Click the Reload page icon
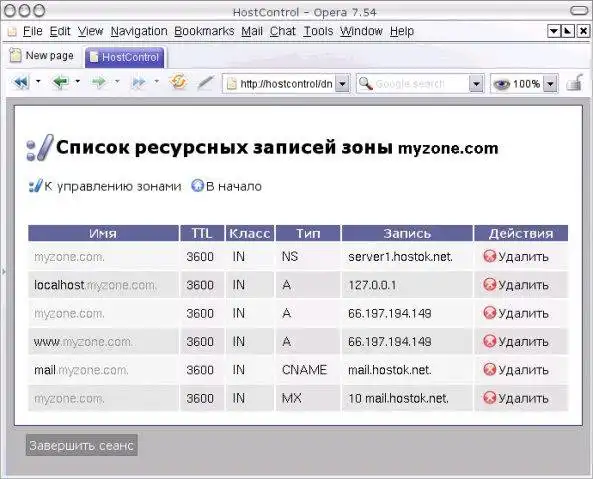 pos(178,81)
